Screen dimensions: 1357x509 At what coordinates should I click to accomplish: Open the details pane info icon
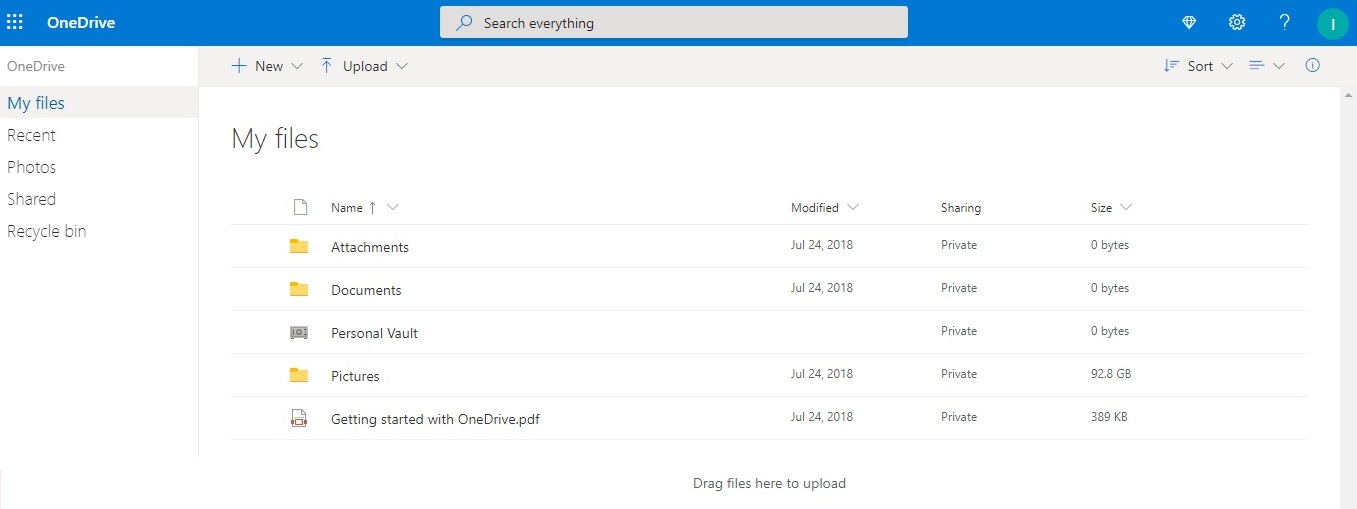point(1313,66)
